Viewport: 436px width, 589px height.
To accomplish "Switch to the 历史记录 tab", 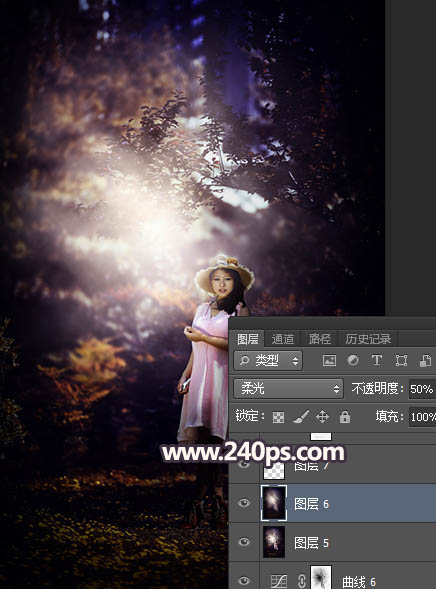I will coord(368,339).
